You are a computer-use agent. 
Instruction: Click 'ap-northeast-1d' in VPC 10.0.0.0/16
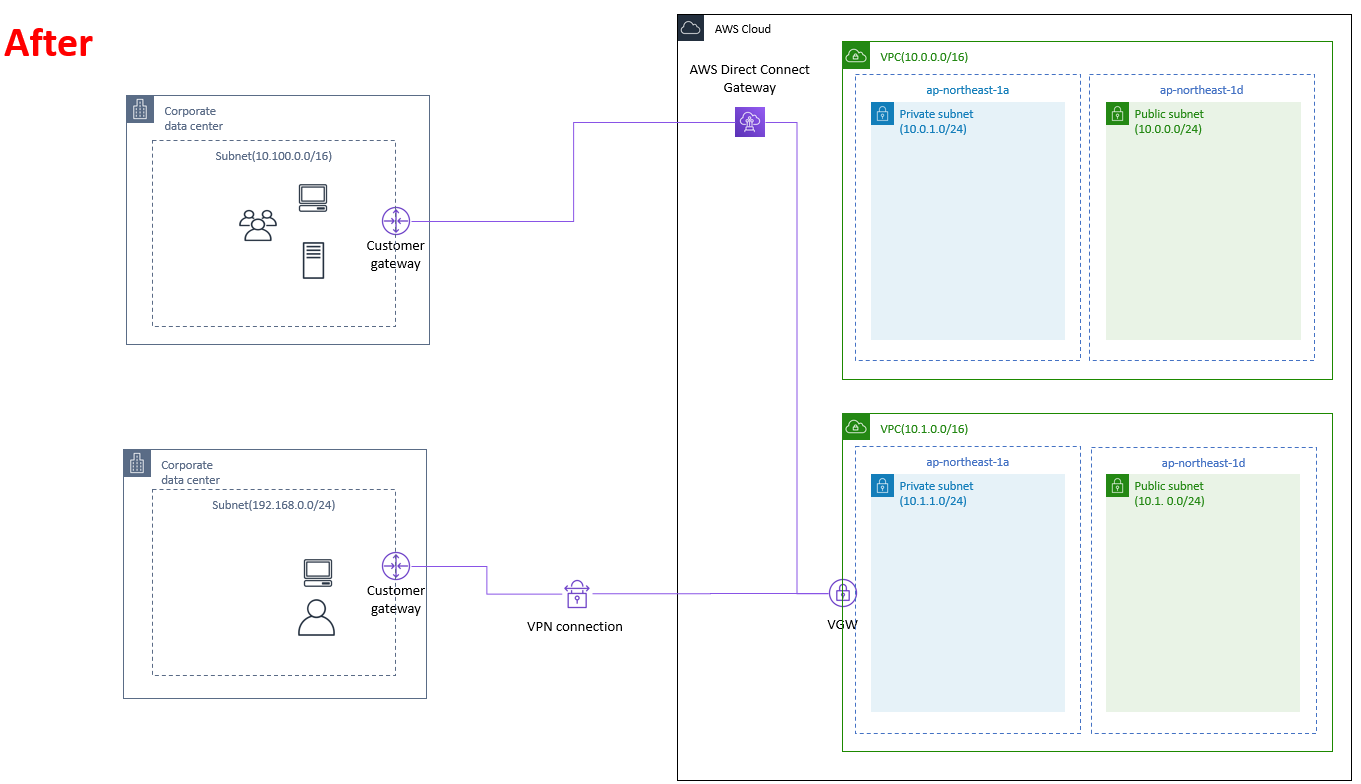pyautogui.click(x=1202, y=90)
